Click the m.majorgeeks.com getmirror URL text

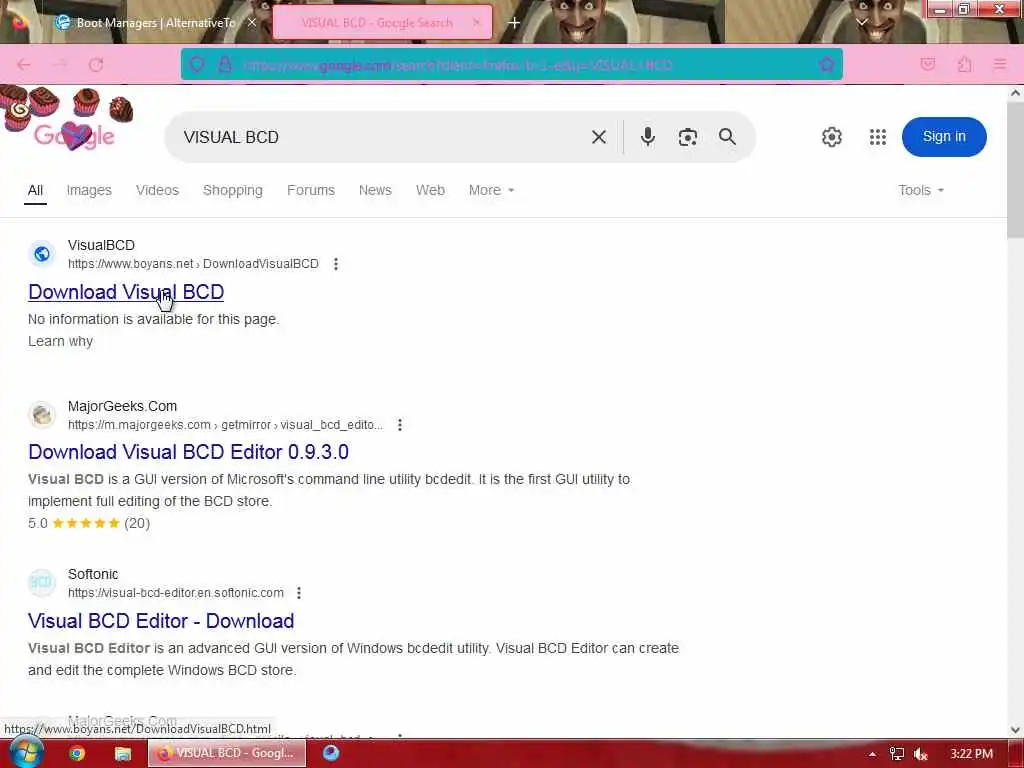click(225, 425)
